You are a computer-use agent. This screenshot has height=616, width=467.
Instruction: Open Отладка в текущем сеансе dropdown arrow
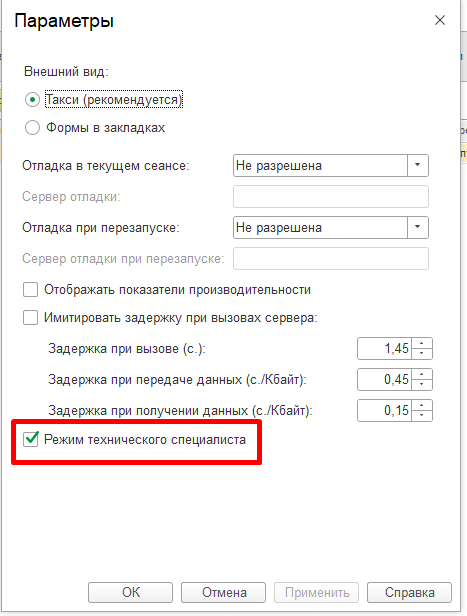418,165
